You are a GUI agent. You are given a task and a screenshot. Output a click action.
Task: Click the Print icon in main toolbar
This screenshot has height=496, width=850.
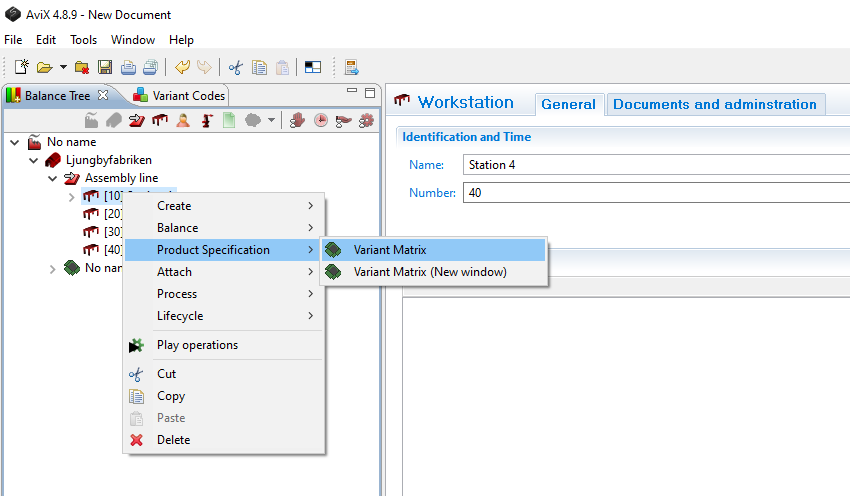tap(128, 68)
